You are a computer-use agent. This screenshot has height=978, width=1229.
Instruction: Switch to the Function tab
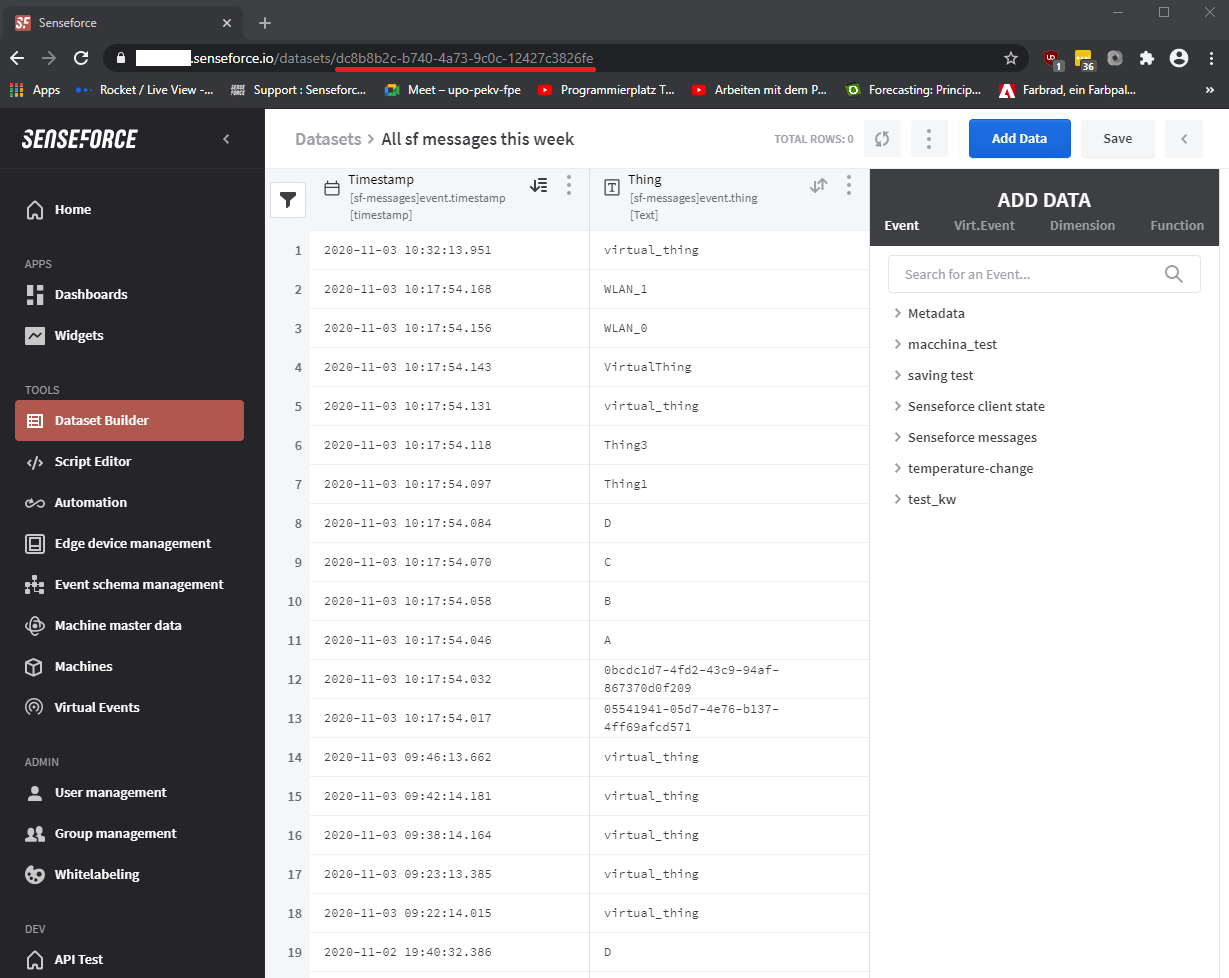(1177, 226)
